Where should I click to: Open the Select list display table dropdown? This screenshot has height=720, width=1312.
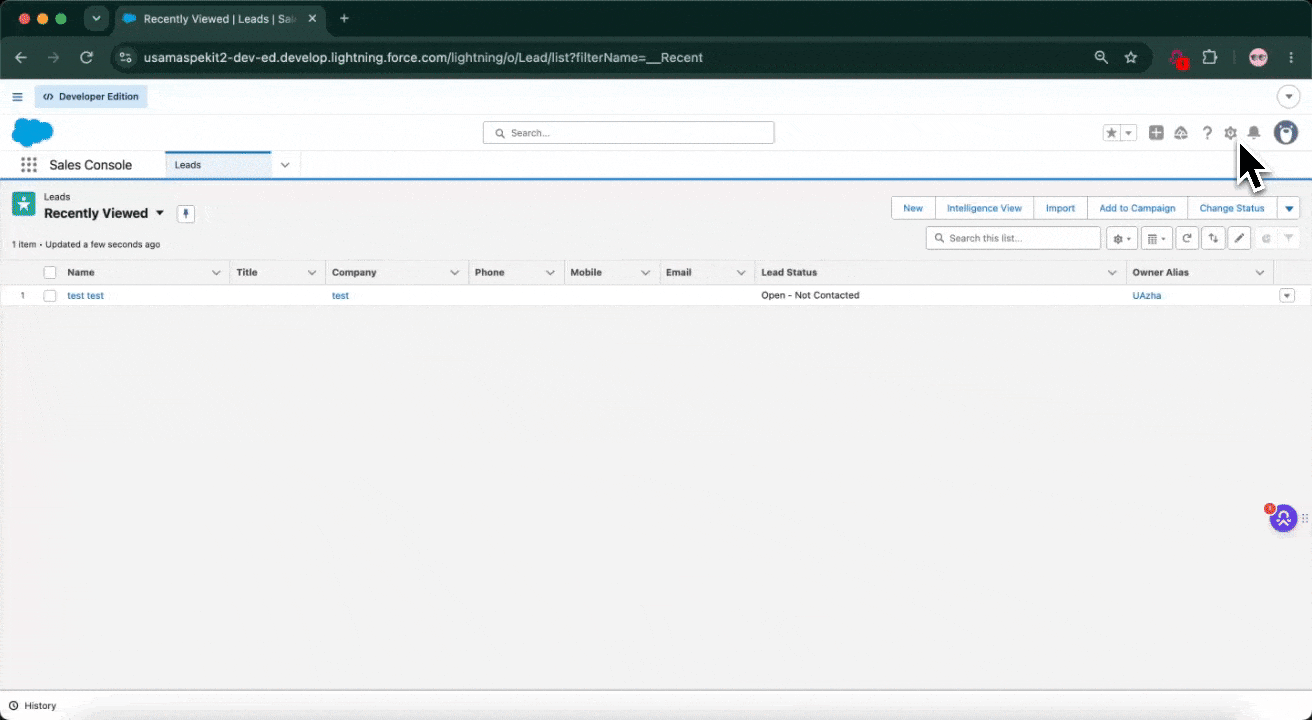(x=1156, y=238)
